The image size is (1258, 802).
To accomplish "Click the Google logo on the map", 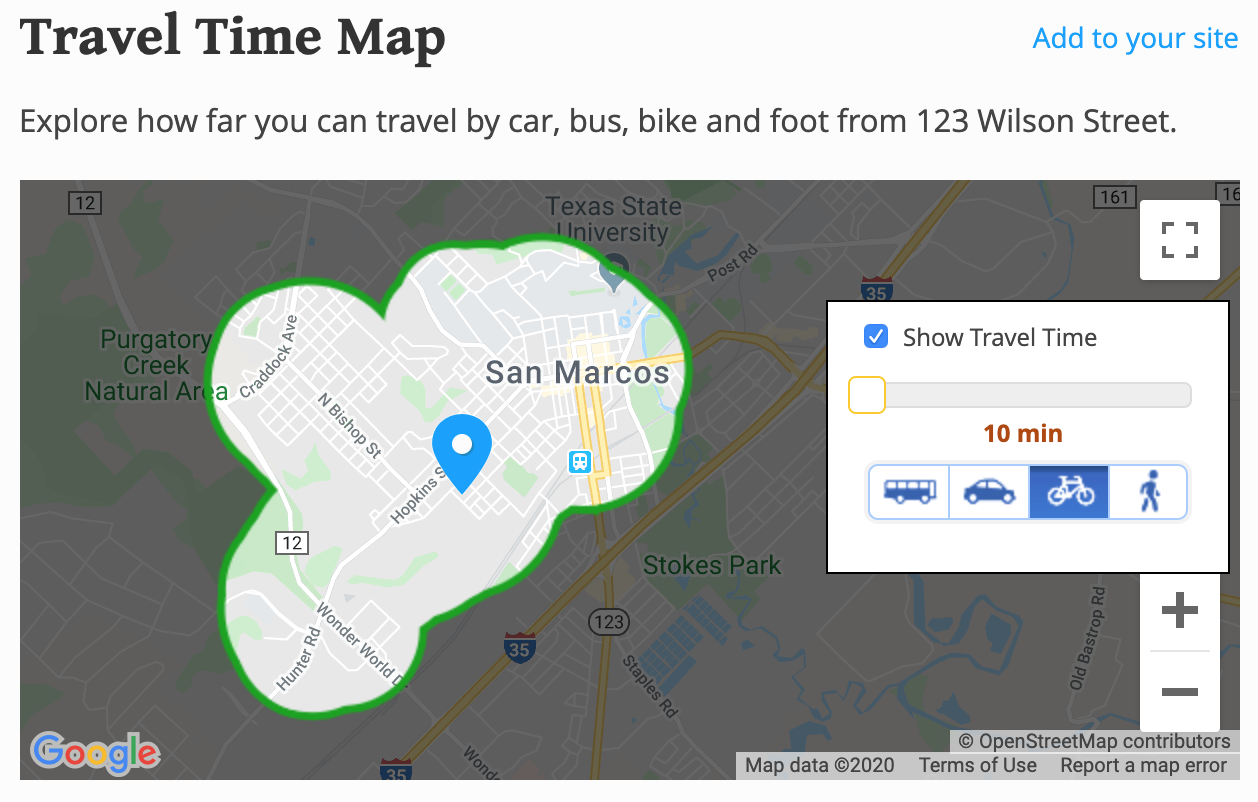I will pyautogui.click(x=95, y=752).
